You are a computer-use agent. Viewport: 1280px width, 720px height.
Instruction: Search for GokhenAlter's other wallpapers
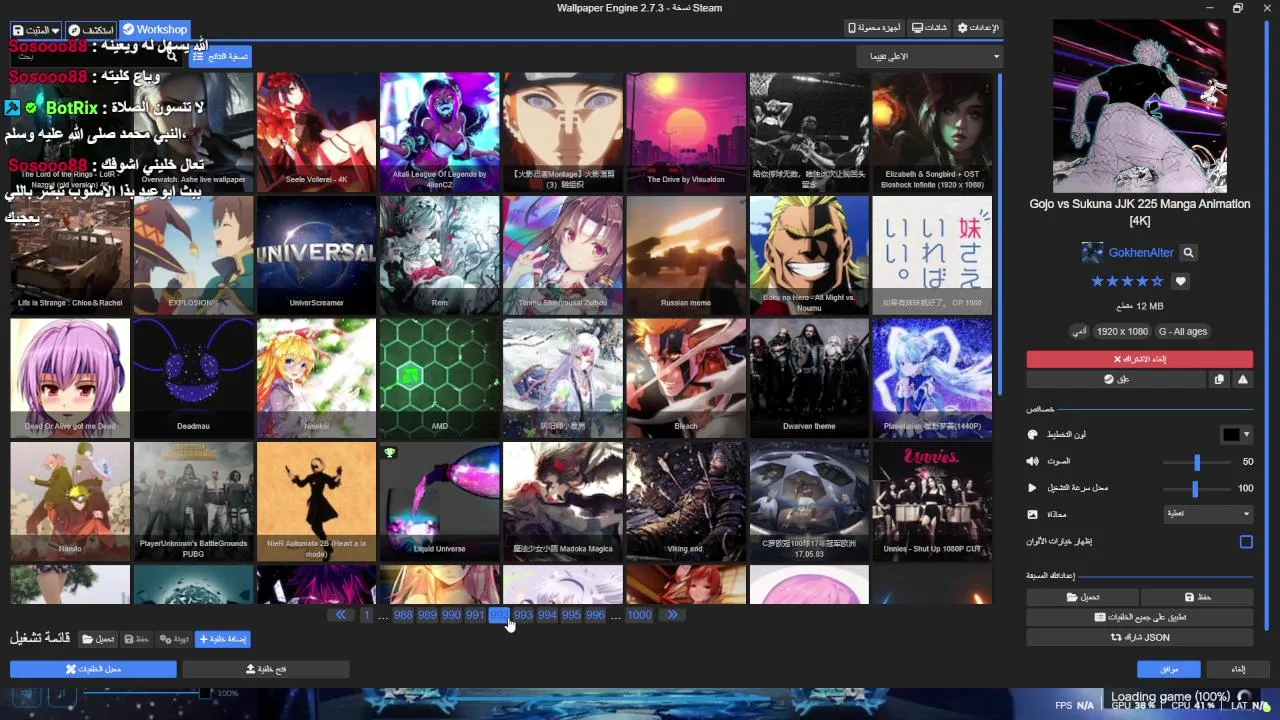1188,253
